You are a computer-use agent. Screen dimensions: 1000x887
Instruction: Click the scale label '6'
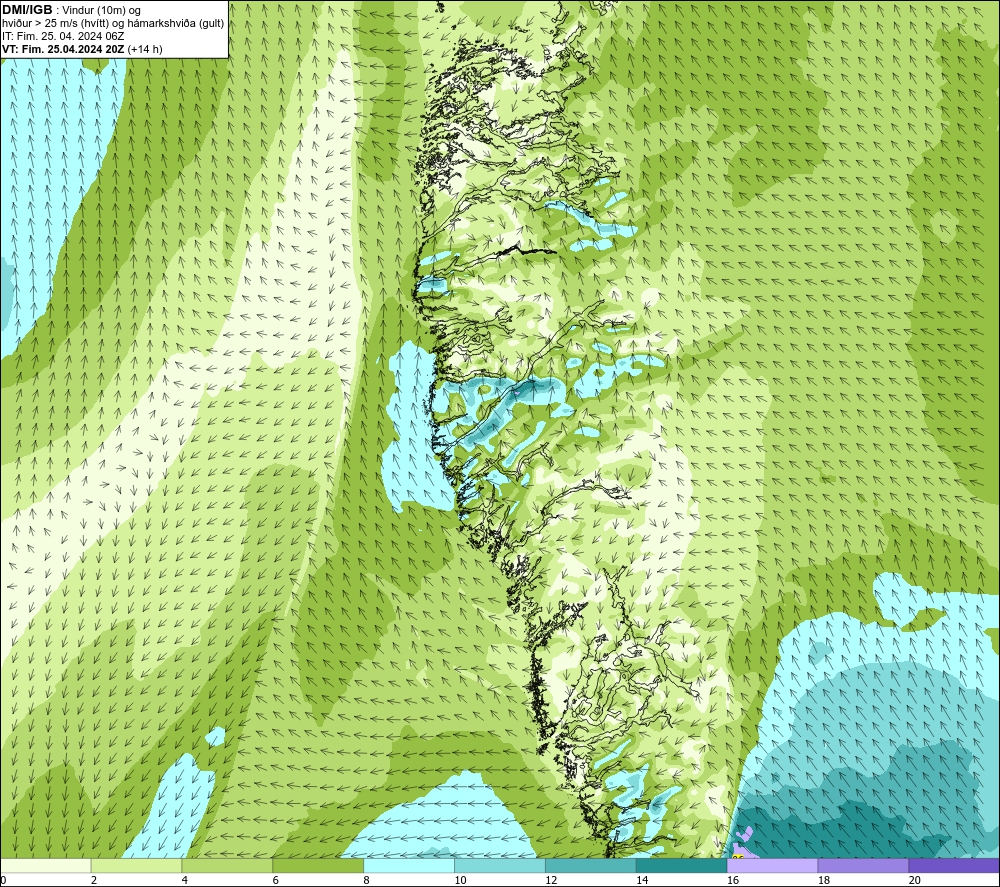coord(276,880)
